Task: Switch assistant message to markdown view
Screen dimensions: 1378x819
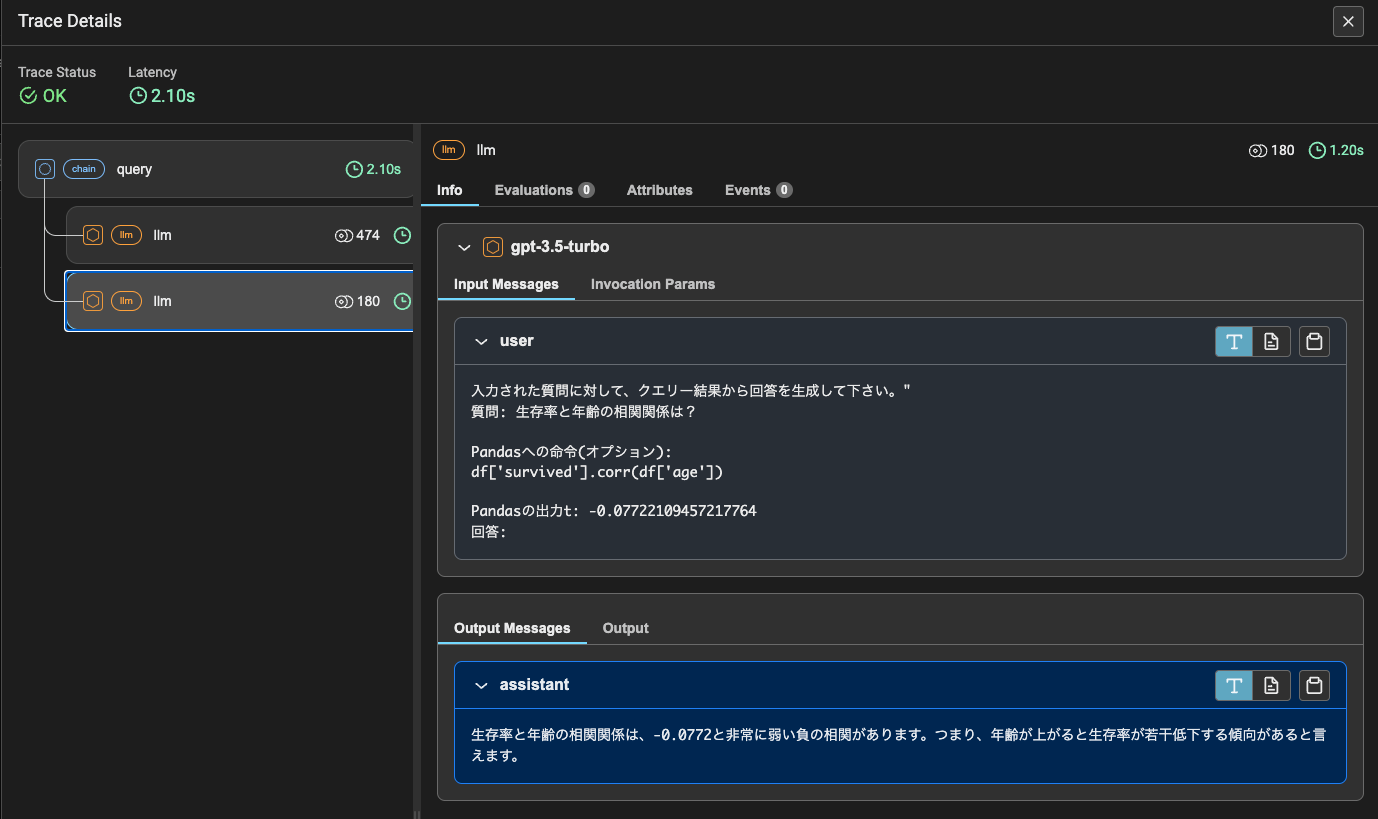Action: point(1271,685)
